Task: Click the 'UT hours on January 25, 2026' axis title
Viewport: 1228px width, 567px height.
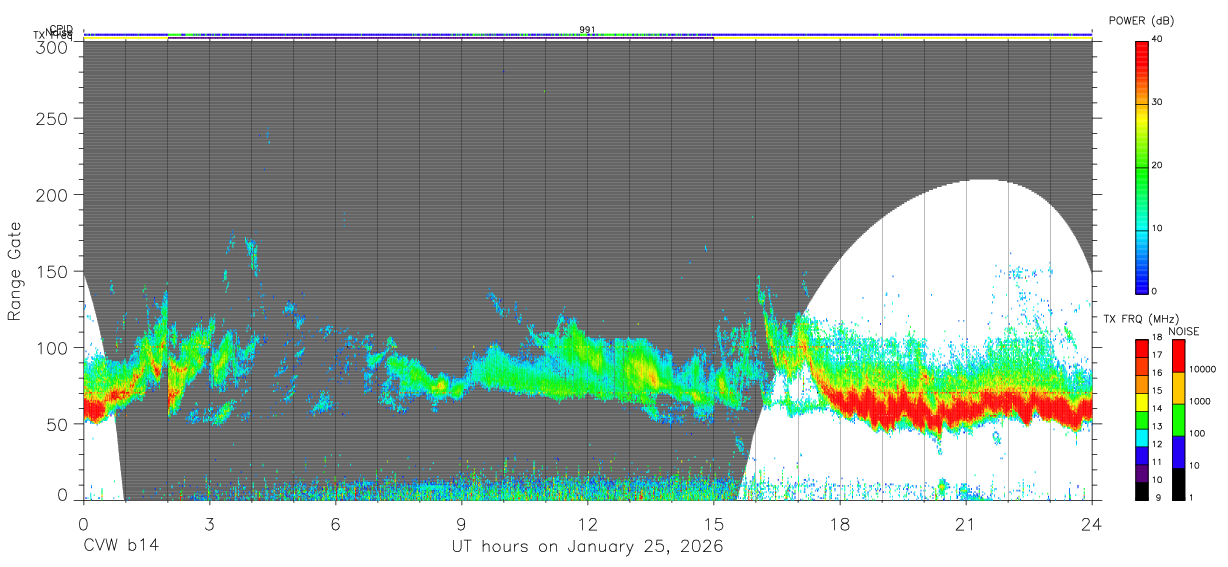Action: coord(589,547)
